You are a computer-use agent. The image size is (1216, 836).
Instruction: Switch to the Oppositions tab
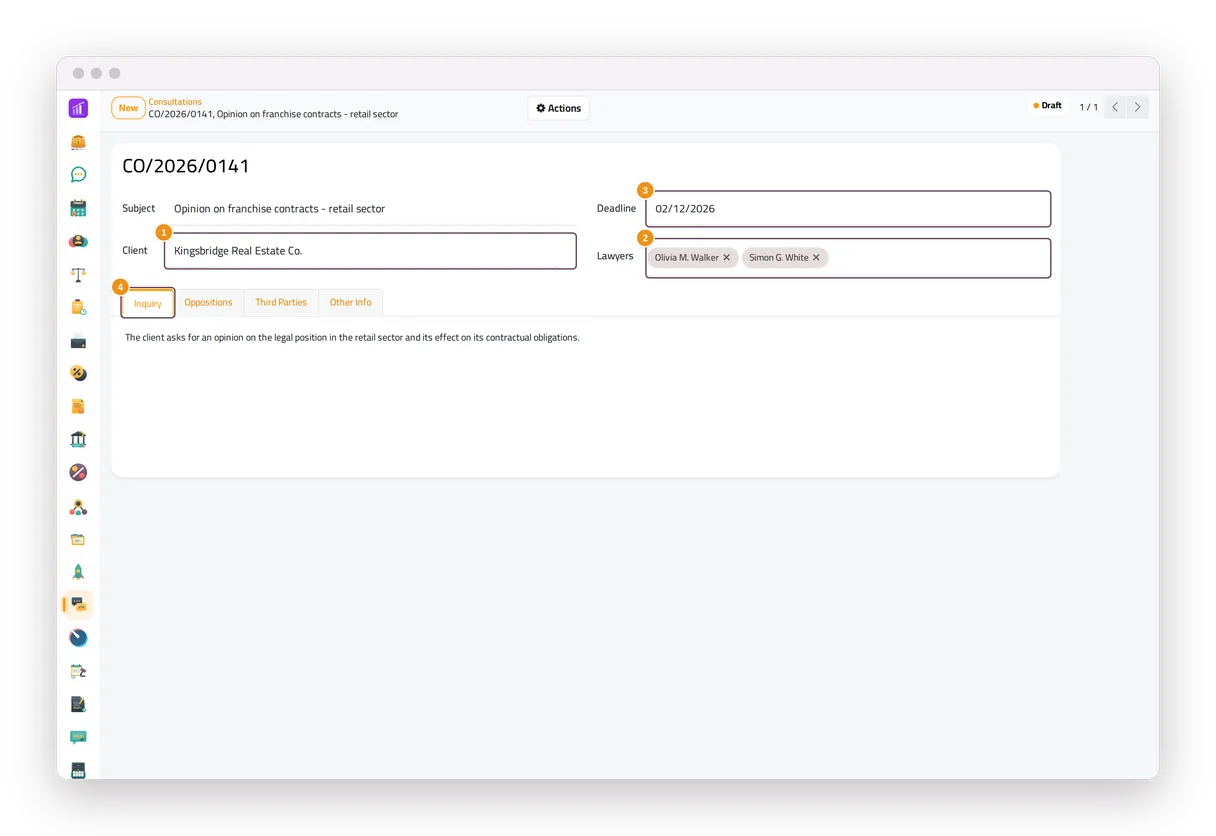point(208,302)
